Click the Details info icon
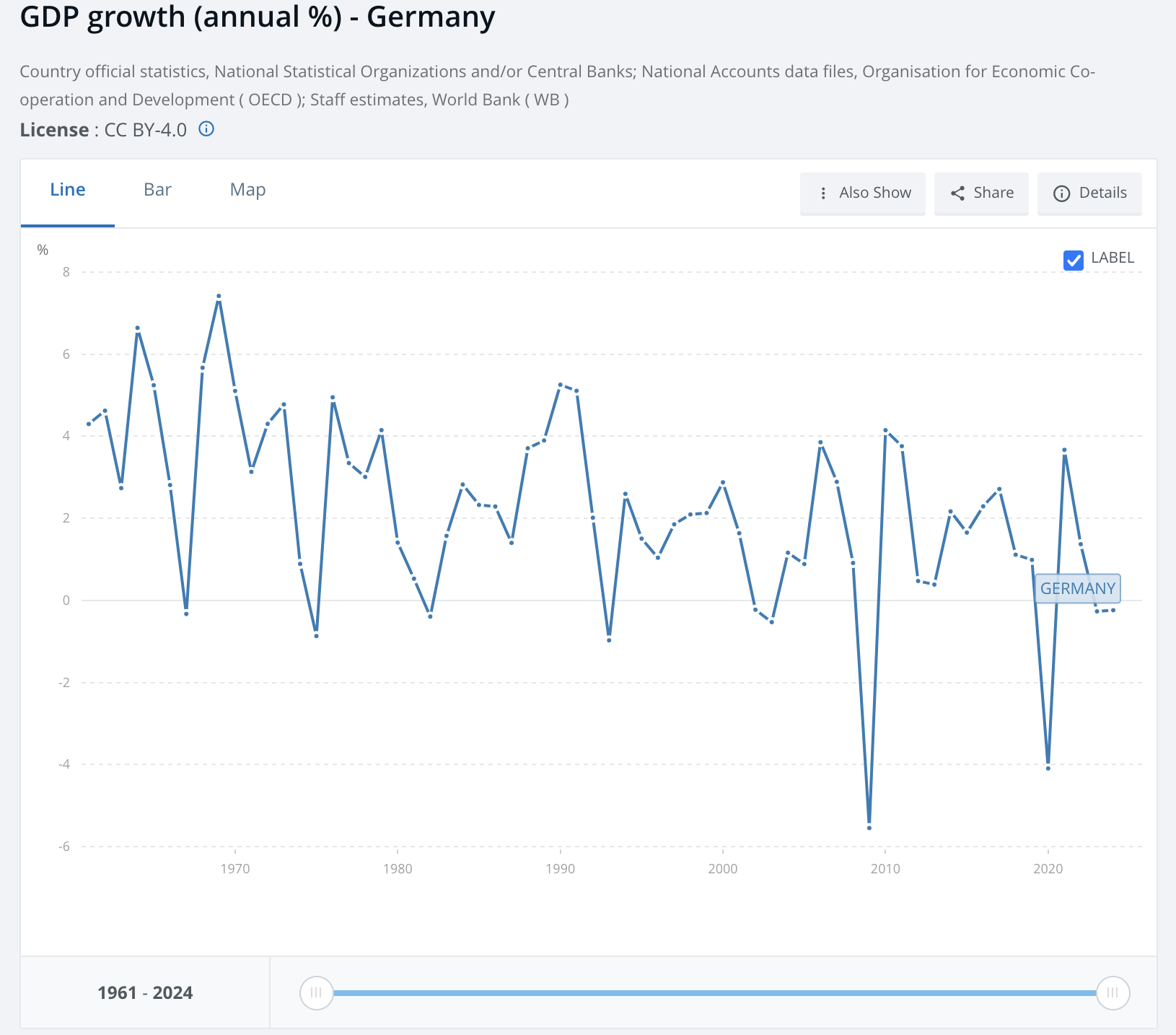The image size is (1176, 1035). click(1061, 193)
